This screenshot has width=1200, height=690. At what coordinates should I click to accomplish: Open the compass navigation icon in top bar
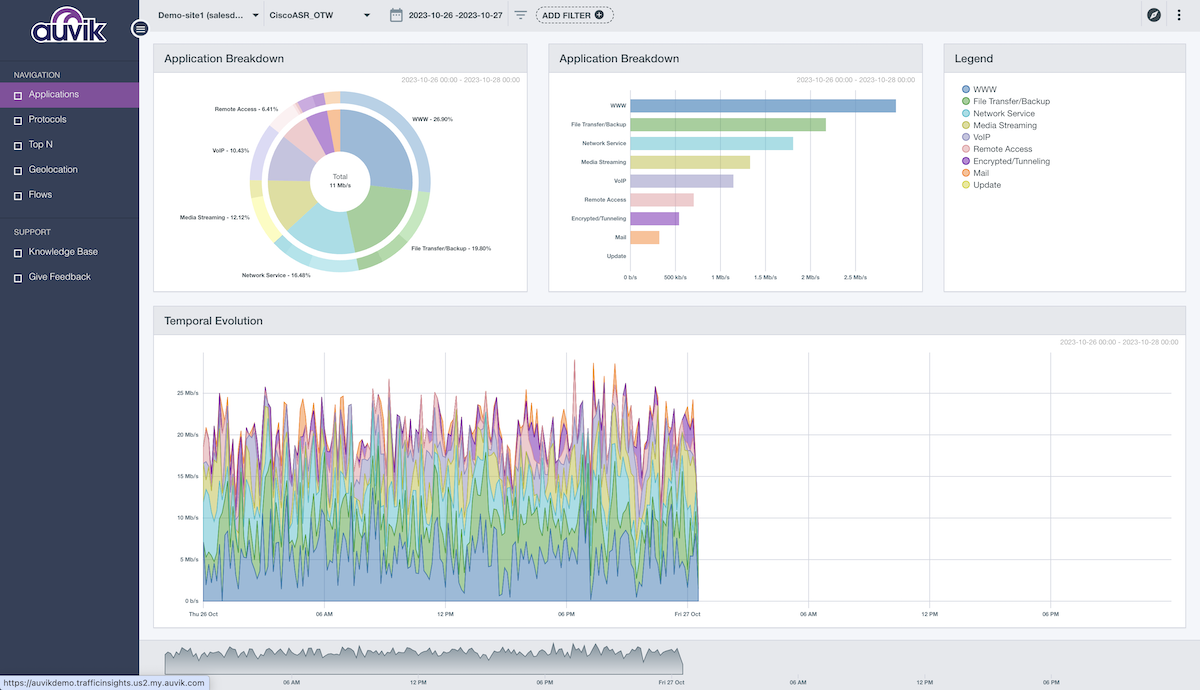coord(1153,15)
